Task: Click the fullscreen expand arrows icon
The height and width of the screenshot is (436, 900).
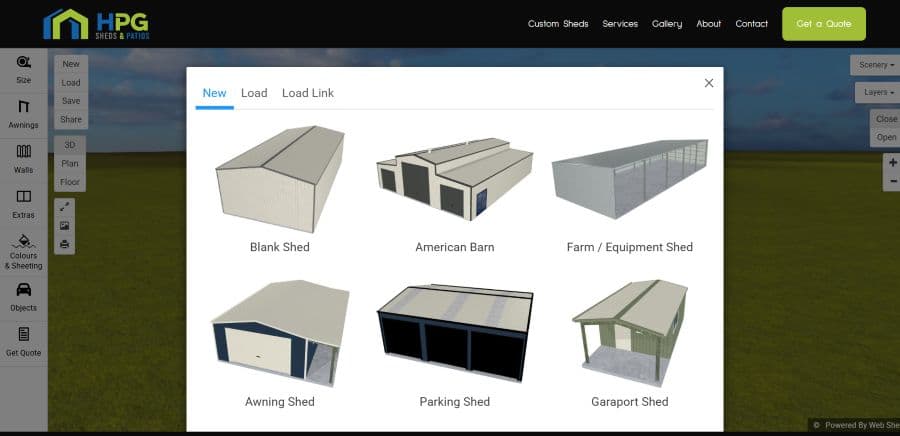Action: [64, 207]
